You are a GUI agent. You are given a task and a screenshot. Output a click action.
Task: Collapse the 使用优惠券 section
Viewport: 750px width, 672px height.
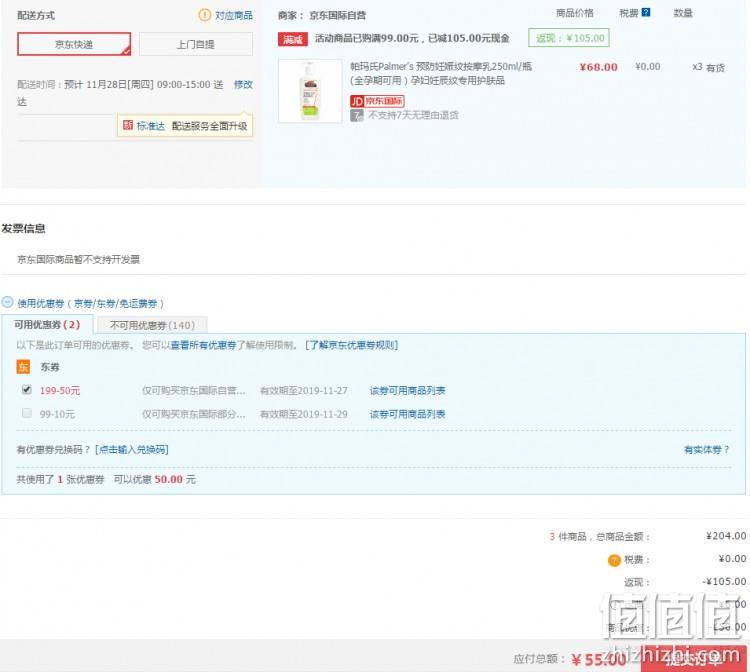(x=7, y=302)
